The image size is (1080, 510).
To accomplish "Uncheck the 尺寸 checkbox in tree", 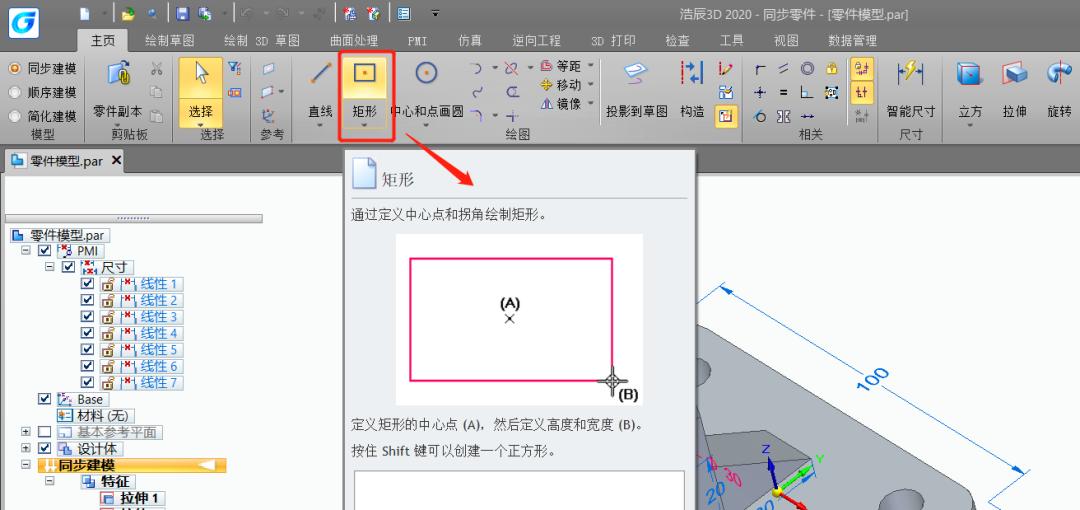I will (x=69, y=267).
